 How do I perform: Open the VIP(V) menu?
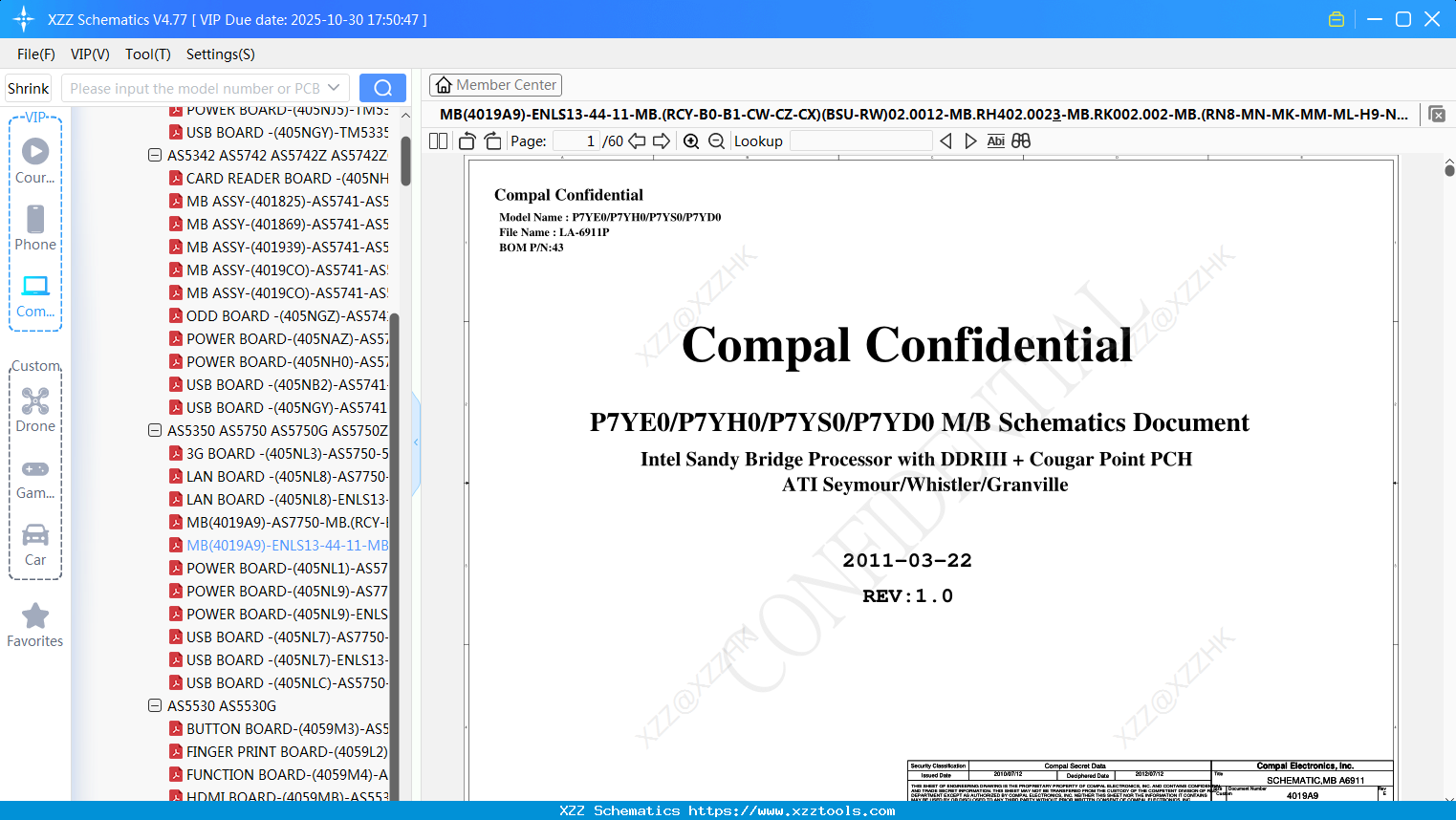coord(90,54)
